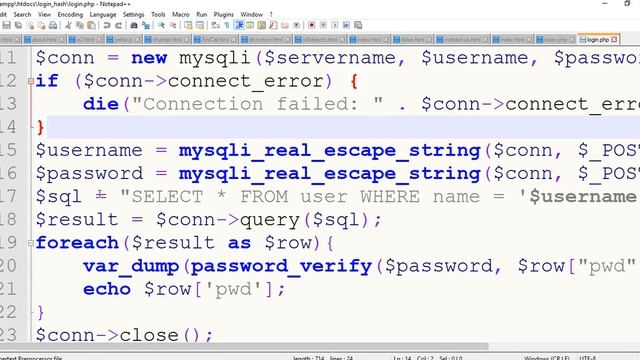Click 'echo' keyword in the code
640x360 pixels.
(107, 289)
